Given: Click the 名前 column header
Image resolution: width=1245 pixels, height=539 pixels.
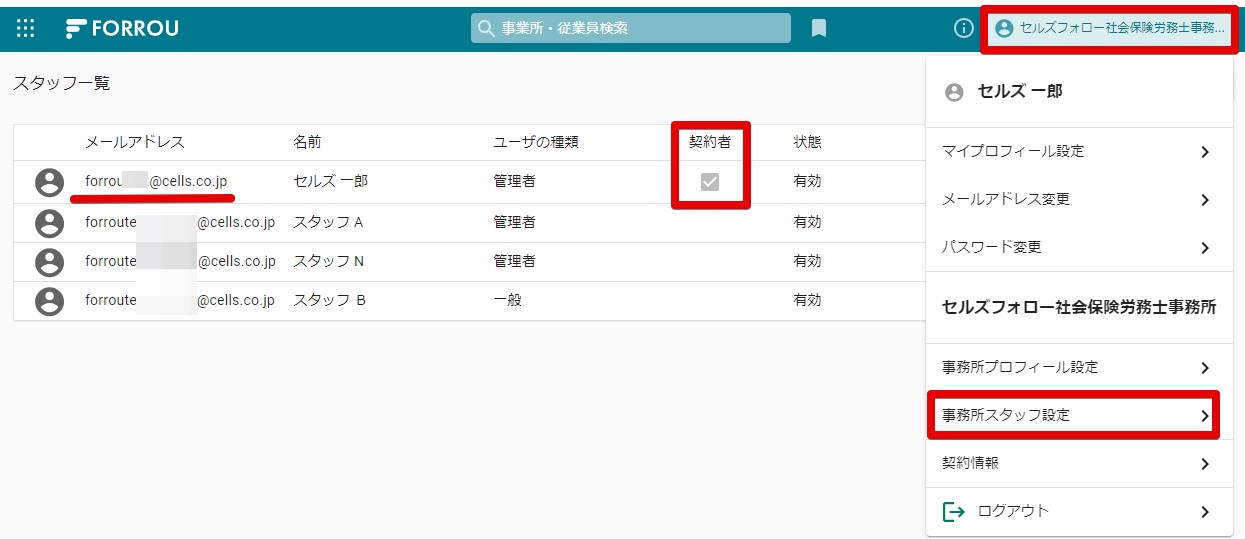Looking at the screenshot, I should [308, 142].
